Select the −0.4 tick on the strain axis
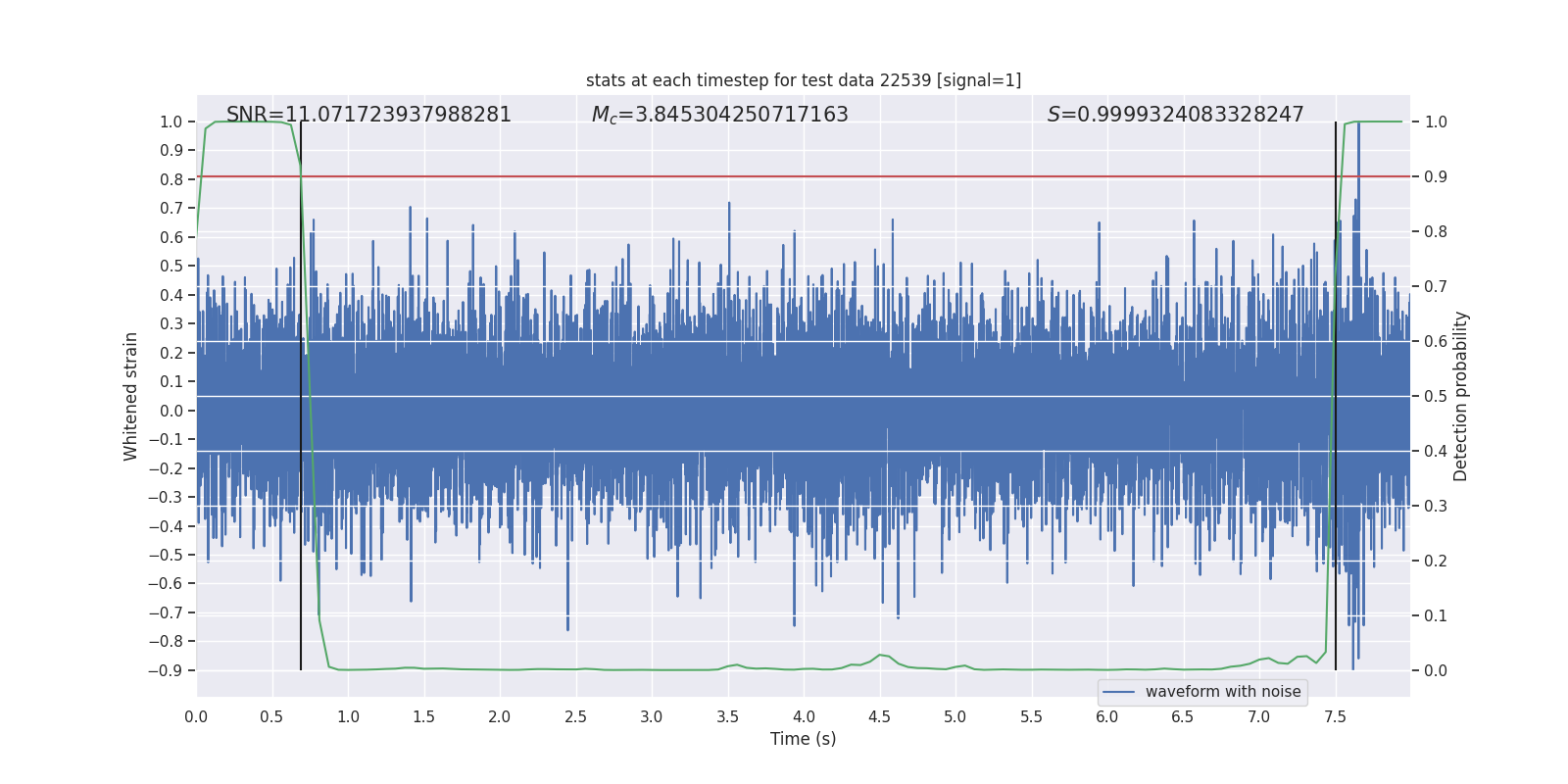 point(166,526)
